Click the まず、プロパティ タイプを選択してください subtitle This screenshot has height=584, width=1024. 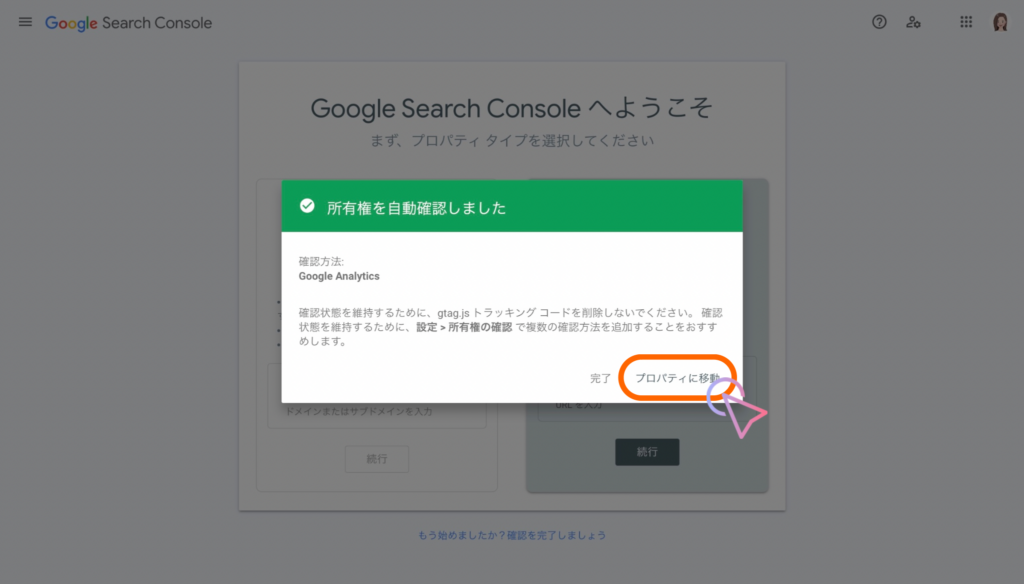coord(512,140)
